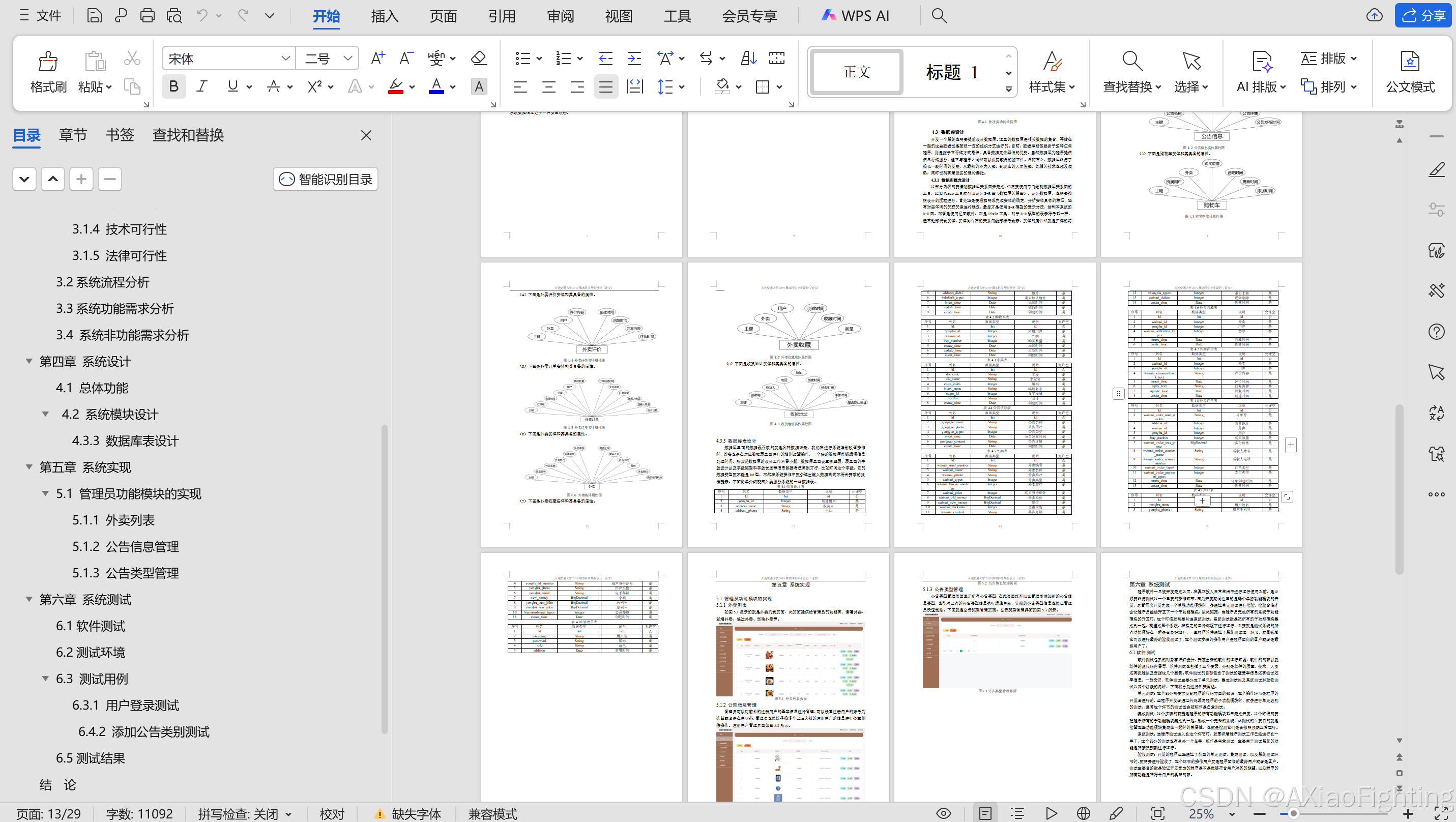Click the clear formatting (eraser) icon
1456x822 pixels.
coord(478,57)
